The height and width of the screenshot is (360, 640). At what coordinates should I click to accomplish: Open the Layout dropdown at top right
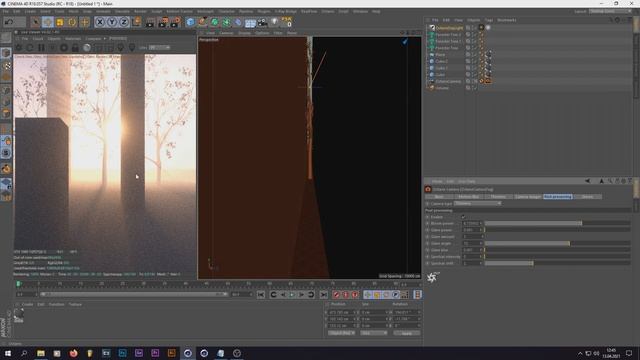[610, 11]
